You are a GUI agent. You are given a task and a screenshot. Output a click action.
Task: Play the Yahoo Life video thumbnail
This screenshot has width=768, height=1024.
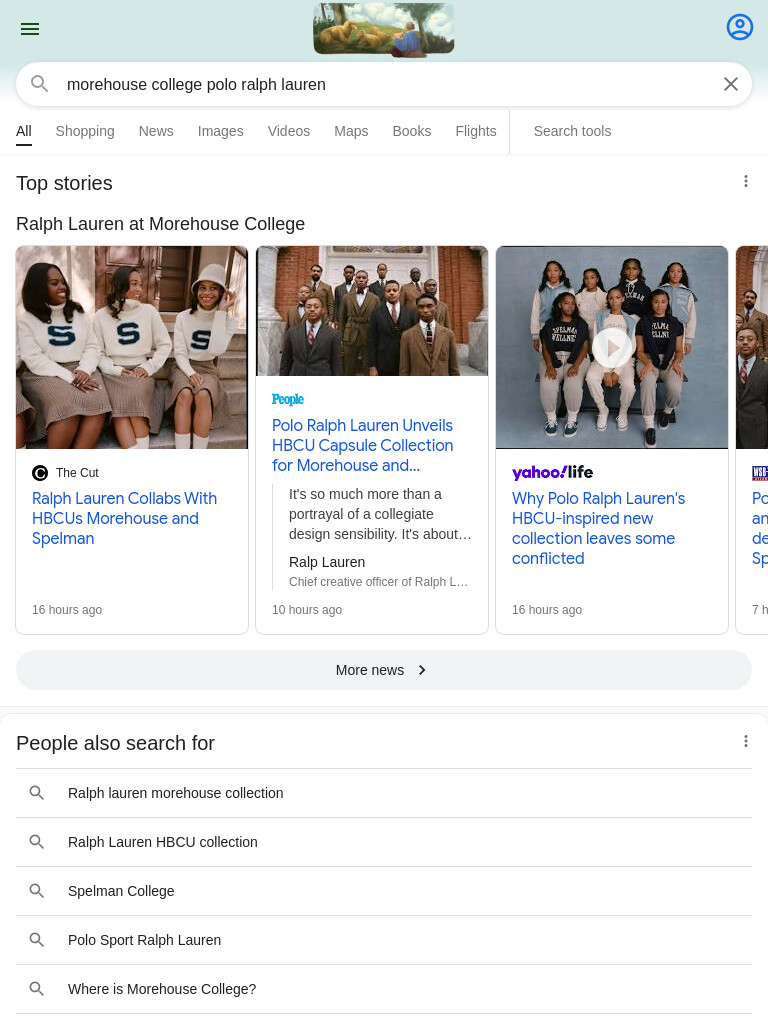612,347
